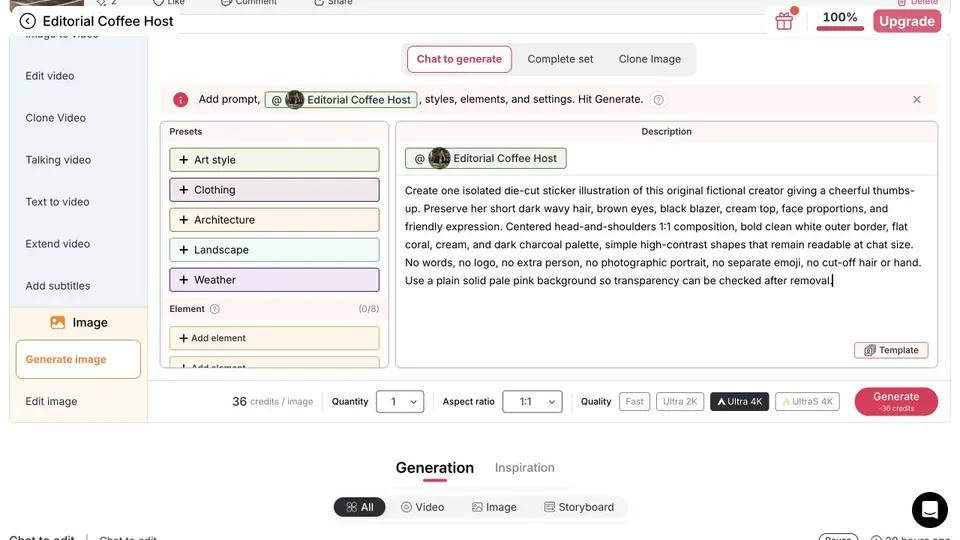The image size is (960, 540).
Task: Click the 36 credits / image label
Action: click(x=272, y=402)
